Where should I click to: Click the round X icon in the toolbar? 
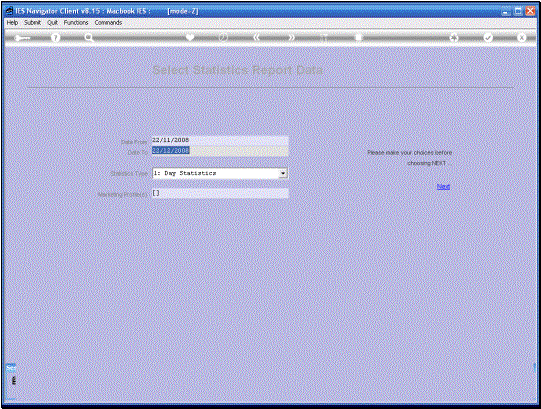coord(522,38)
